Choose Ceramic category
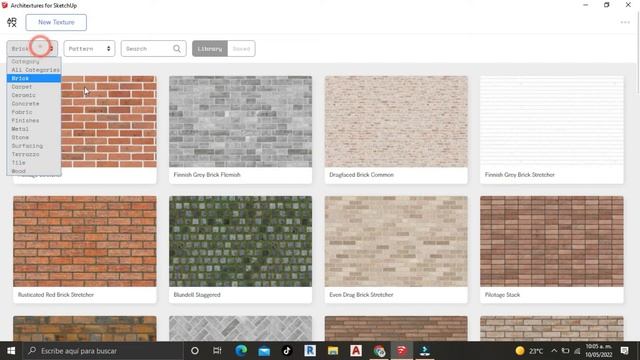Screen dimensions: 640x360 (34, 95)
